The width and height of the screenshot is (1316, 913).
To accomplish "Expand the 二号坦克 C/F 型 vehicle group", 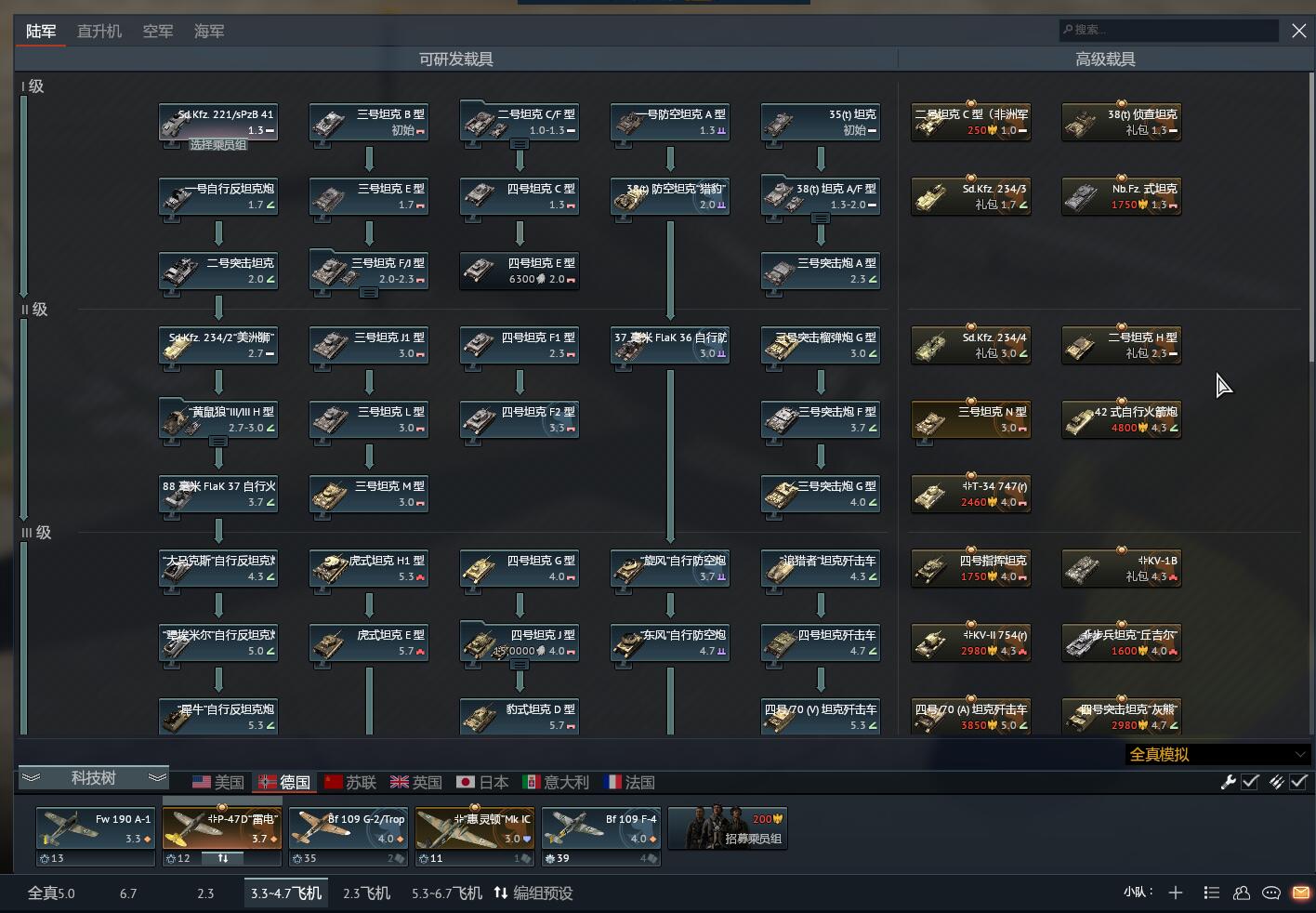I will pos(520,144).
